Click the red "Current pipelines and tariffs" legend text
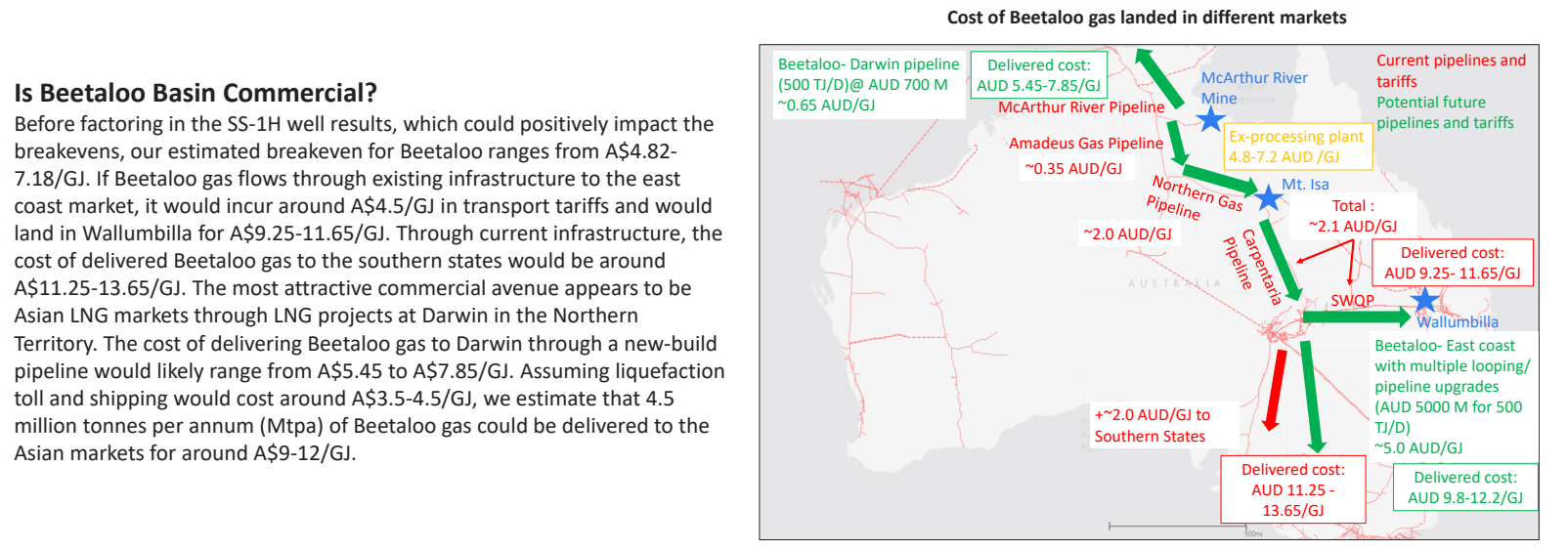The height and width of the screenshot is (550, 1568). click(1451, 70)
